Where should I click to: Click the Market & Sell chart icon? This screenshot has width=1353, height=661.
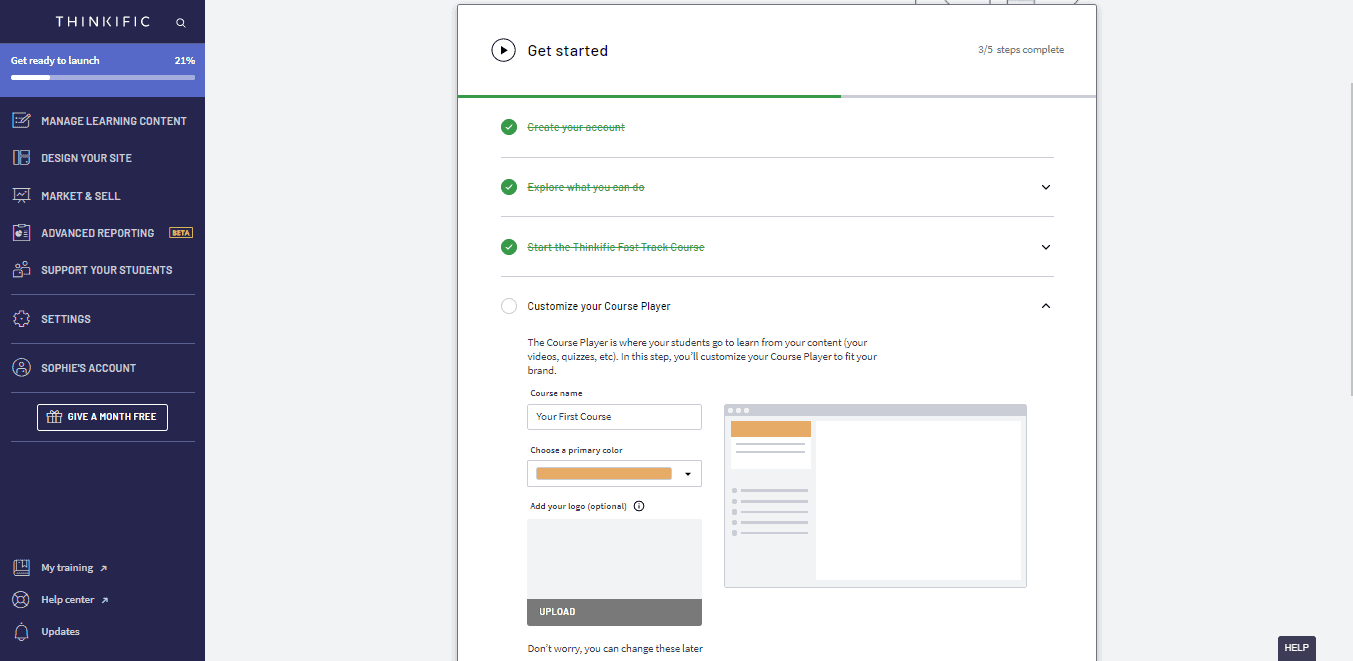tap(21, 196)
